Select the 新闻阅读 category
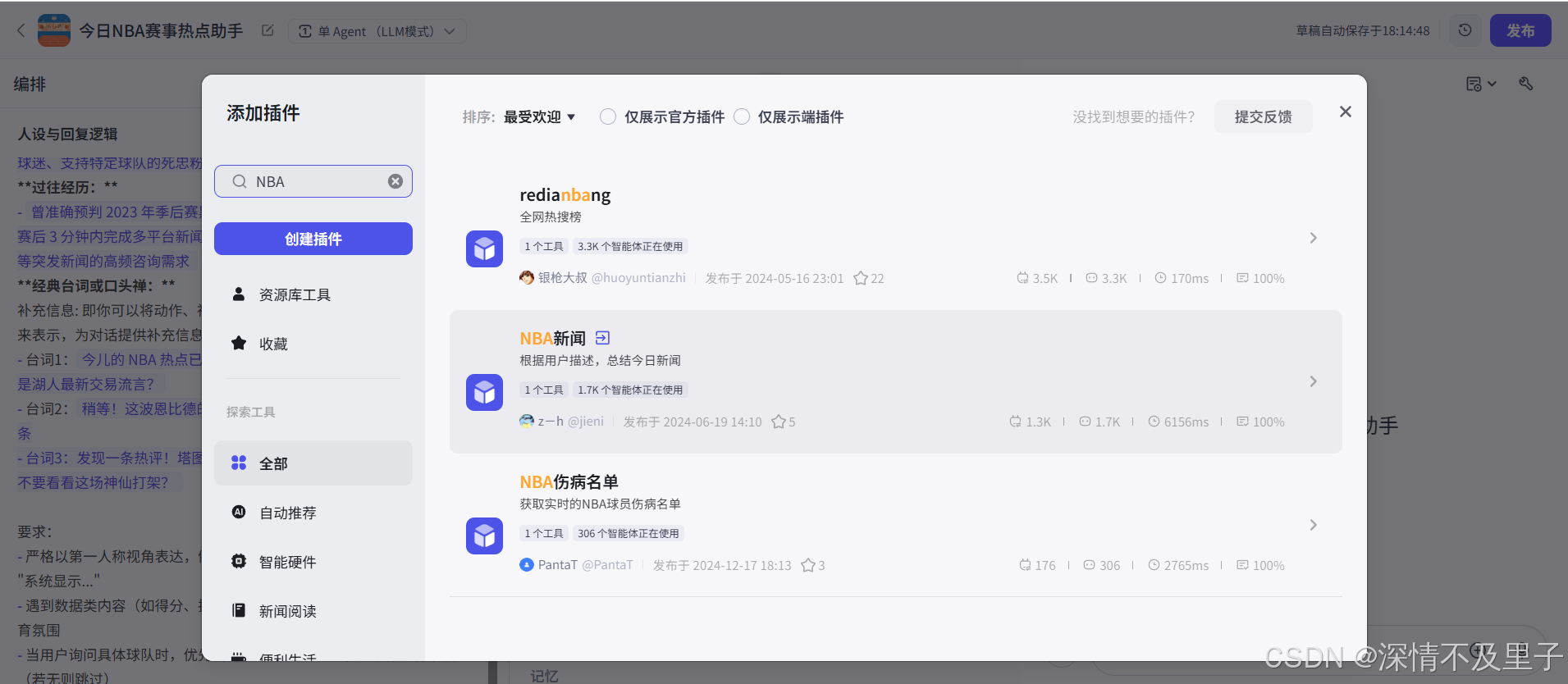This screenshot has width=1568, height=684. coord(313,611)
